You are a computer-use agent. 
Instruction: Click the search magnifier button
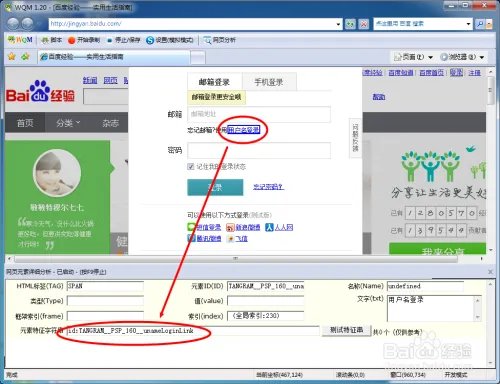[480, 24]
